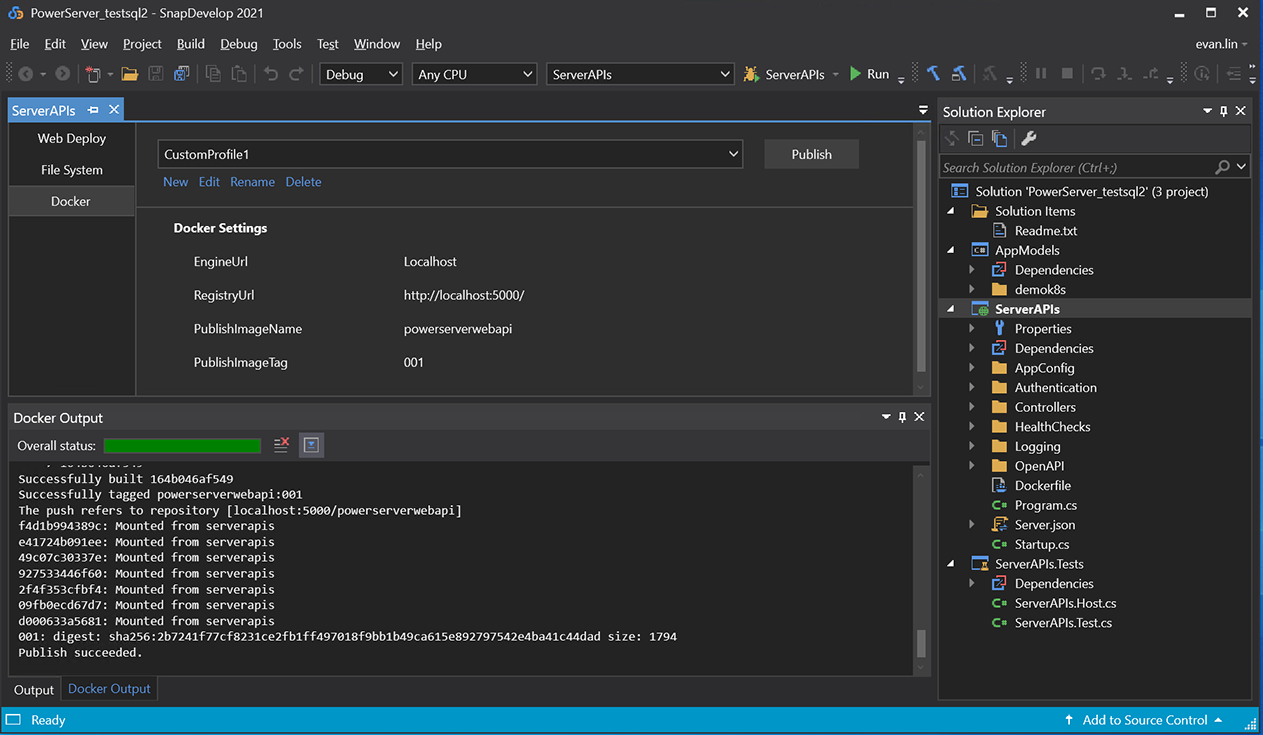Screen dimensions: 1263x735
Task: Toggle auto-scroll button in Docker Output
Action: 311,445
